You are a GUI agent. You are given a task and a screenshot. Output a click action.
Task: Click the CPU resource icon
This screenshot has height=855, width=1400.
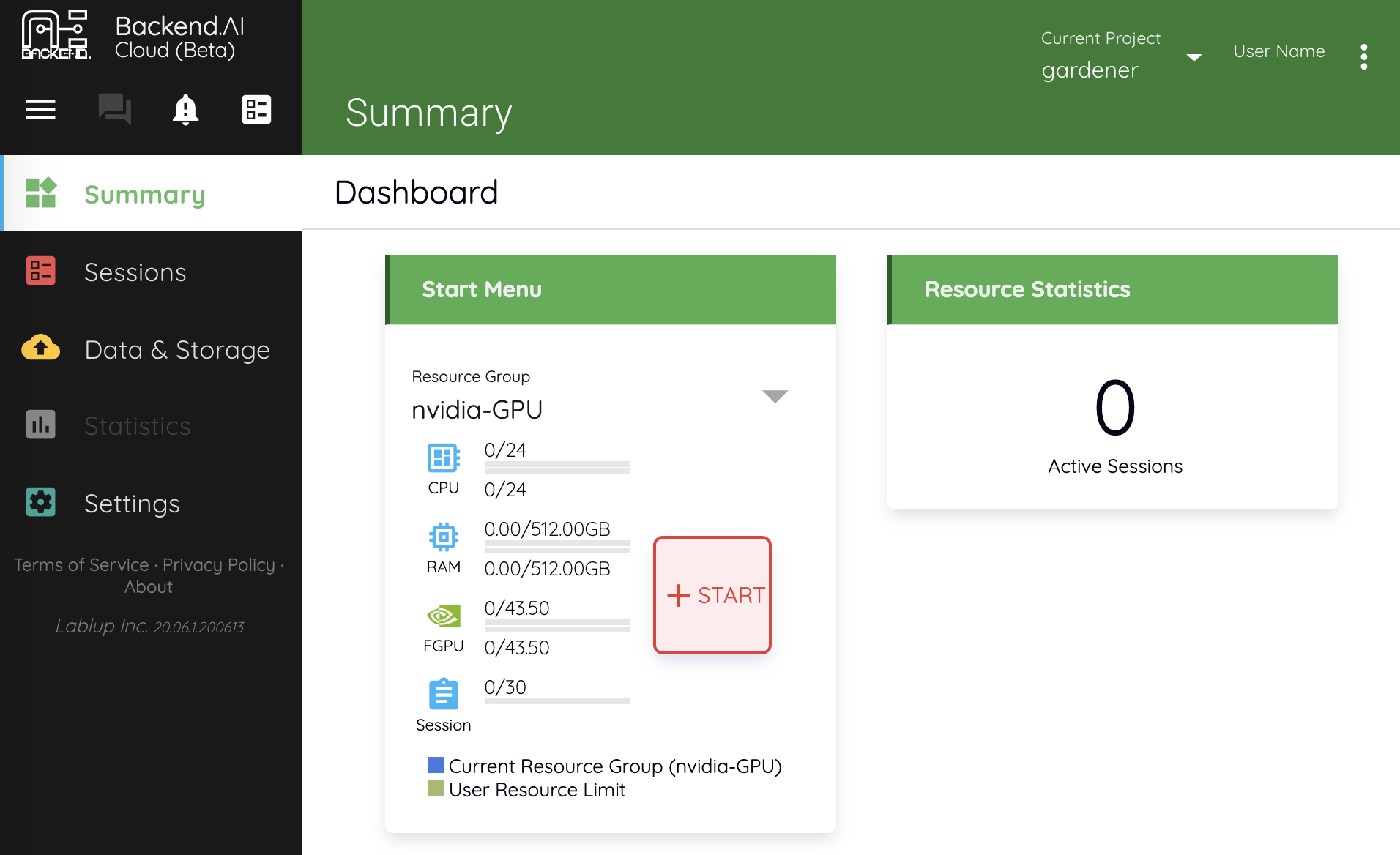point(444,458)
